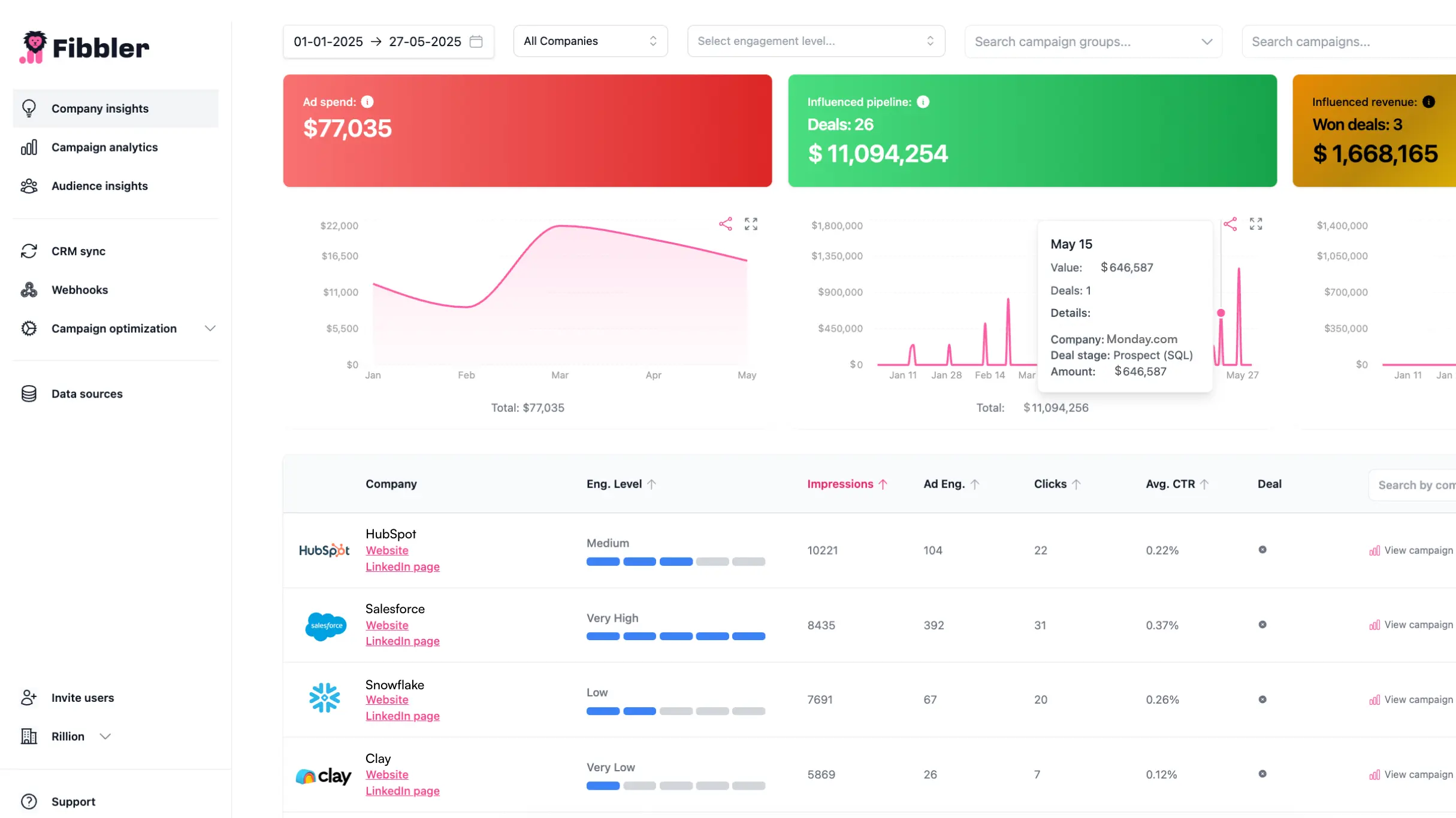Toggle sort order on the Avg. CTR column
This screenshot has height=818, width=1456.
pos(1204,484)
